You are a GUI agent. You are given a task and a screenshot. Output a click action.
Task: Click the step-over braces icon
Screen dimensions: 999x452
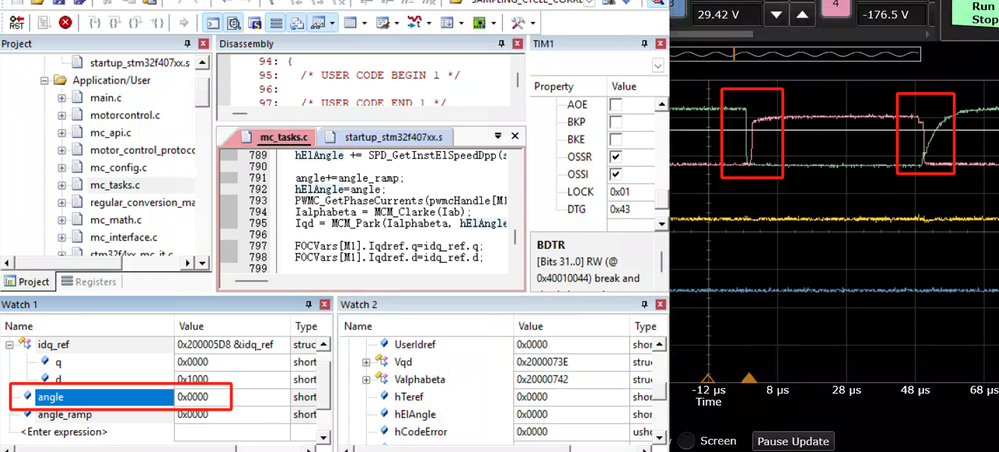pyautogui.click(x=113, y=22)
